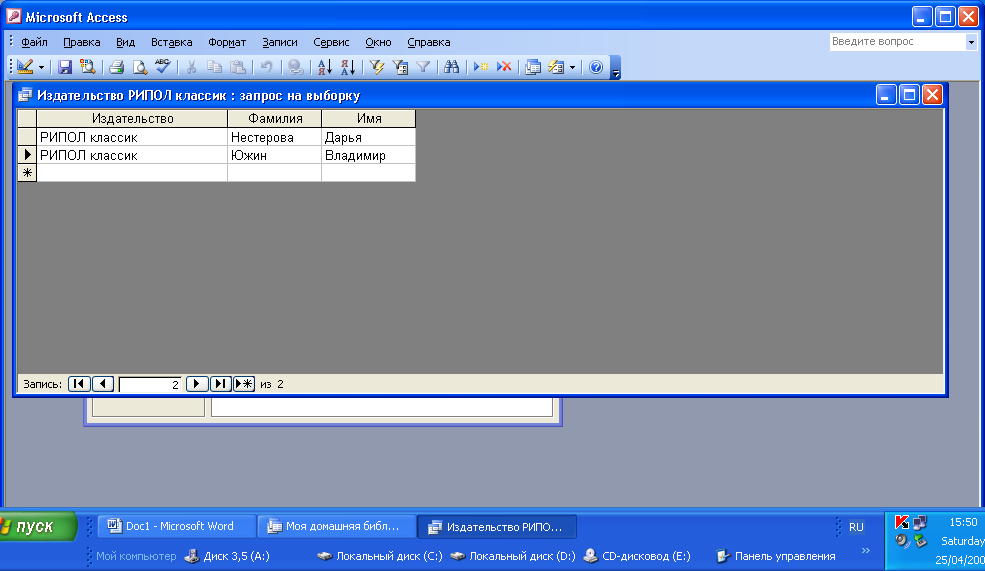The width and height of the screenshot is (985, 571).
Task: Click the Undo arrow icon
Action: (266, 67)
